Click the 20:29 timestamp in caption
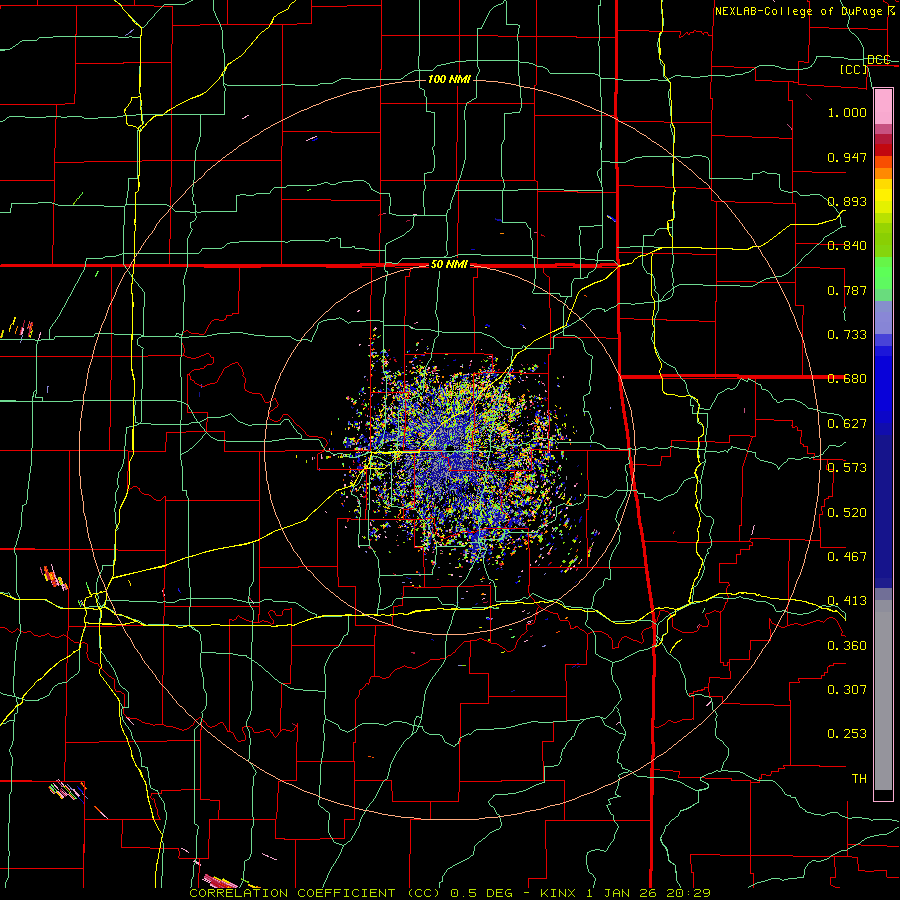Screen dimensions: 900x900 point(688,893)
